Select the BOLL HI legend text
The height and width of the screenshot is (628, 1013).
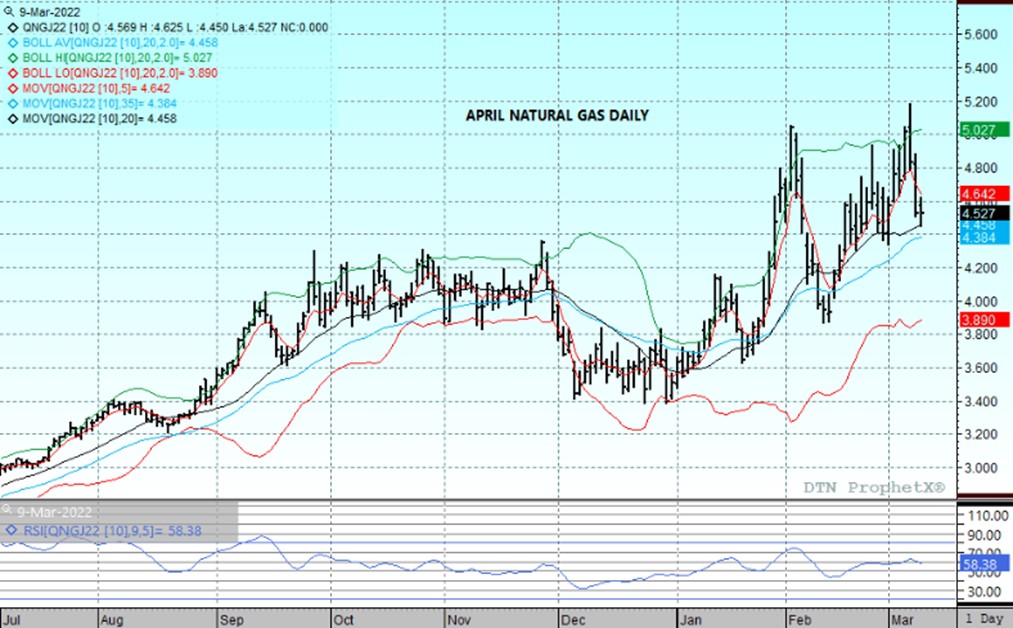(116, 58)
